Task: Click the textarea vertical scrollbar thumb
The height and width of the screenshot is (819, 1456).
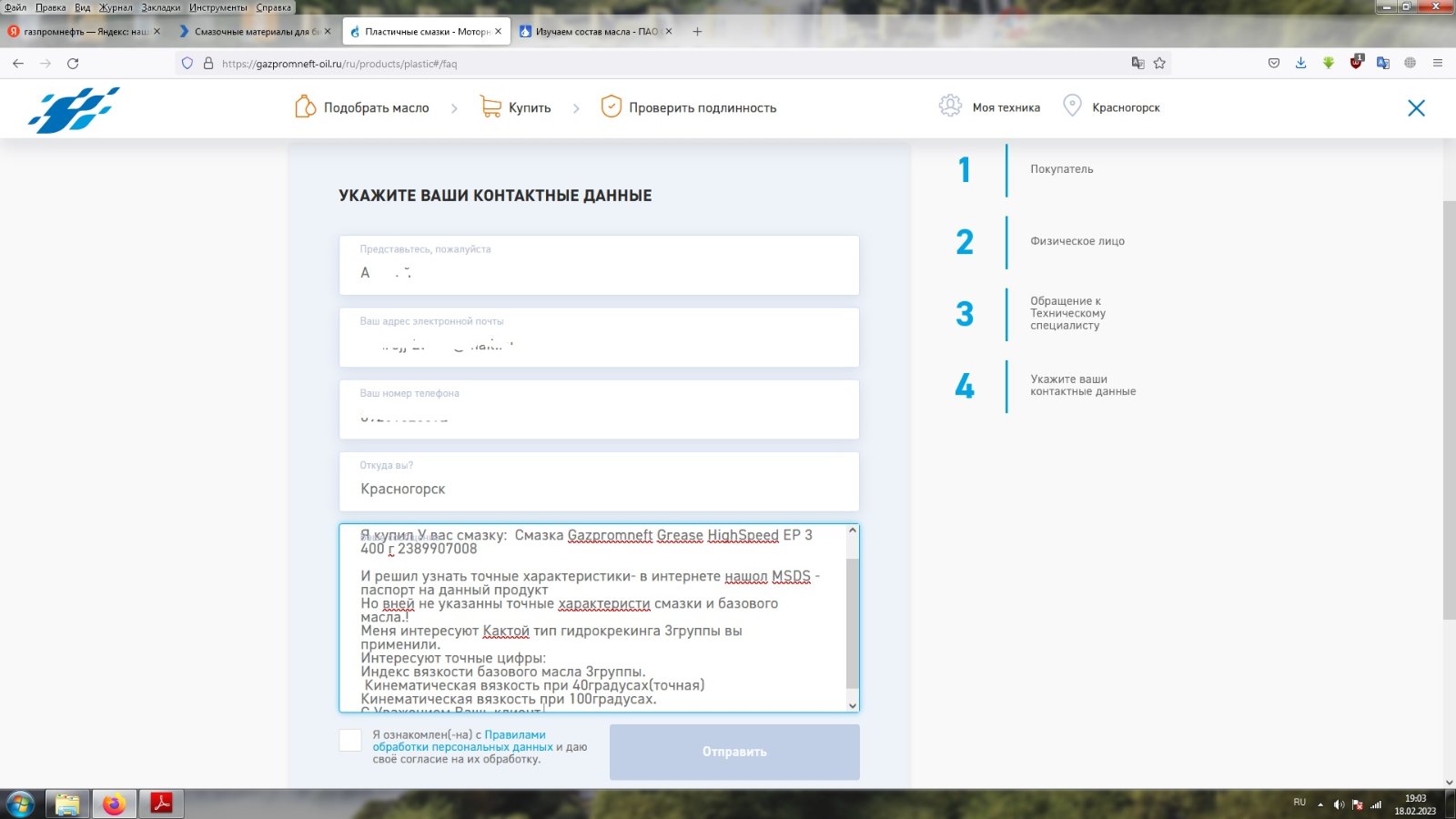Action: 853,623
